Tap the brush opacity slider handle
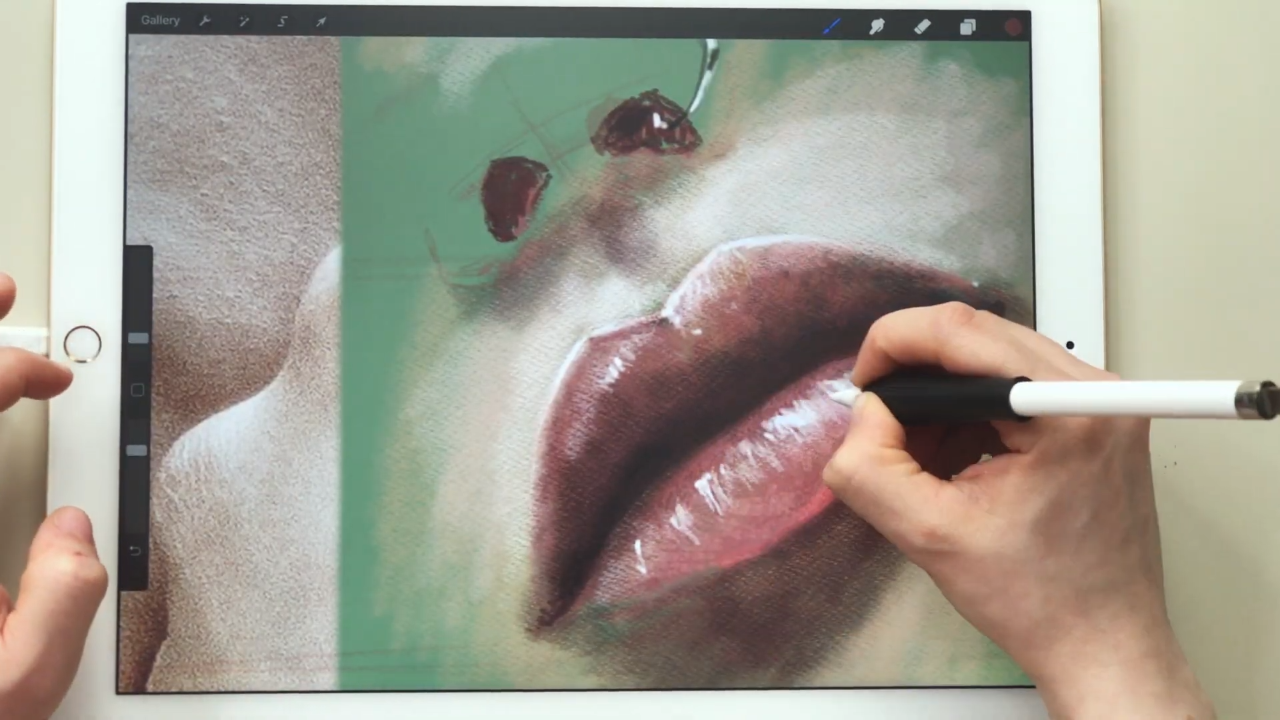The width and height of the screenshot is (1280, 720). tap(138, 451)
